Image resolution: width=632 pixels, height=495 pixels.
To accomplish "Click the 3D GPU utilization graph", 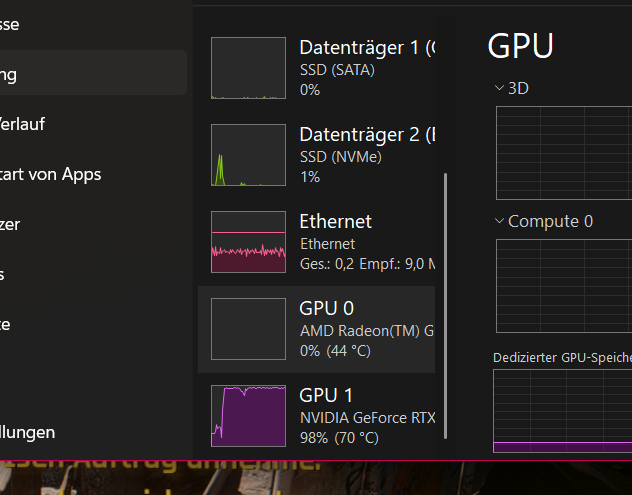I will [x=564, y=153].
